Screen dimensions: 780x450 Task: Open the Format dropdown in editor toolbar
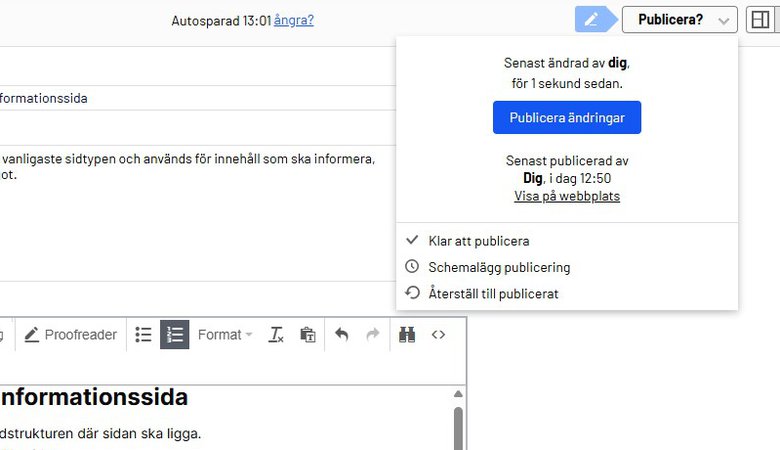[x=225, y=335]
